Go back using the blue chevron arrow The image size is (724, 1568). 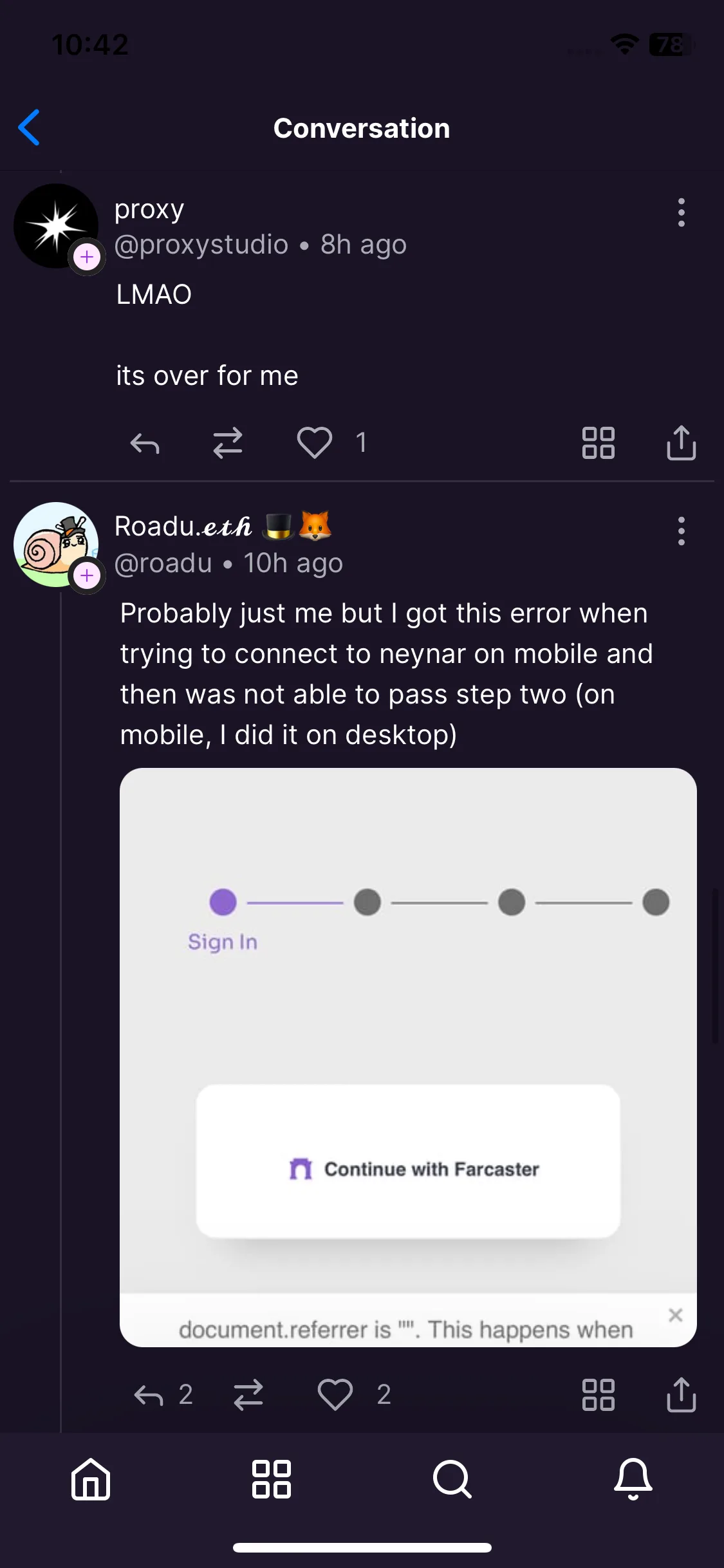[x=29, y=127]
